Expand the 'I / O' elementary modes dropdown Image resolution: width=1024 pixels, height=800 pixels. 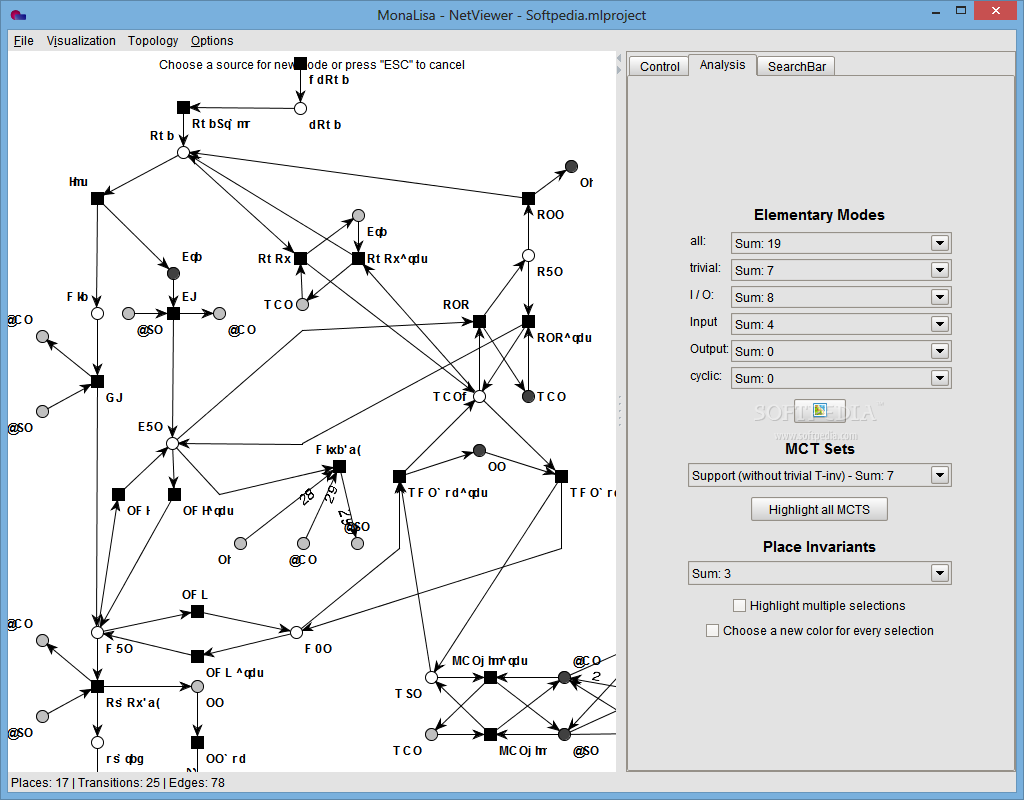[940, 297]
